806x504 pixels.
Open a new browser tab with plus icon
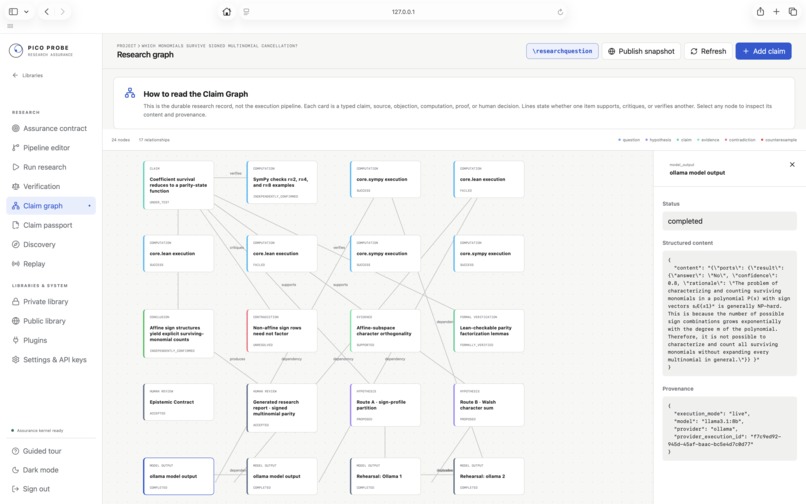pos(776,12)
